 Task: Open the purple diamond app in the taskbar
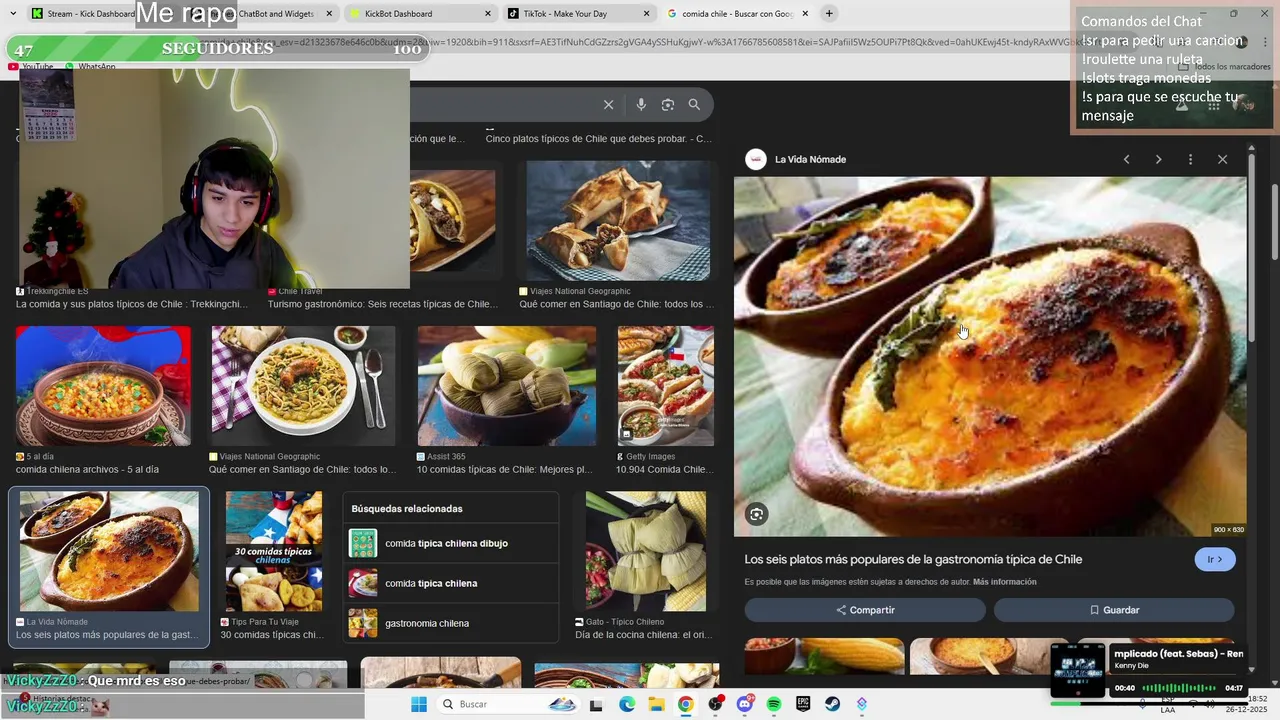point(862,705)
